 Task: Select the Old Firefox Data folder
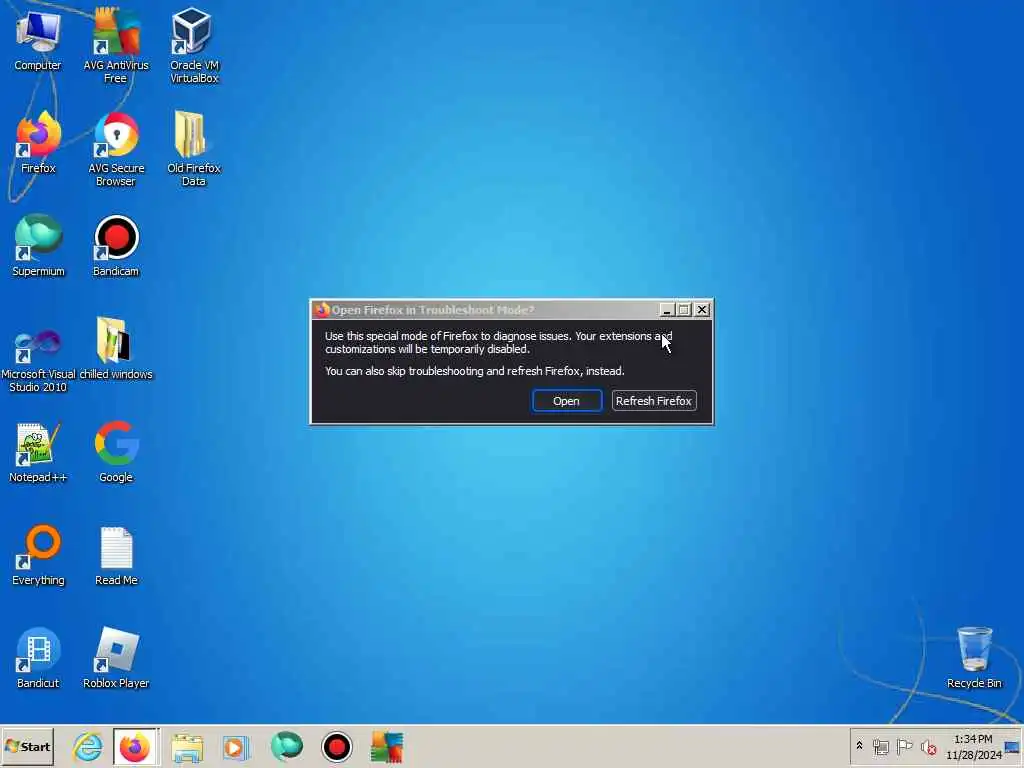click(x=193, y=149)
